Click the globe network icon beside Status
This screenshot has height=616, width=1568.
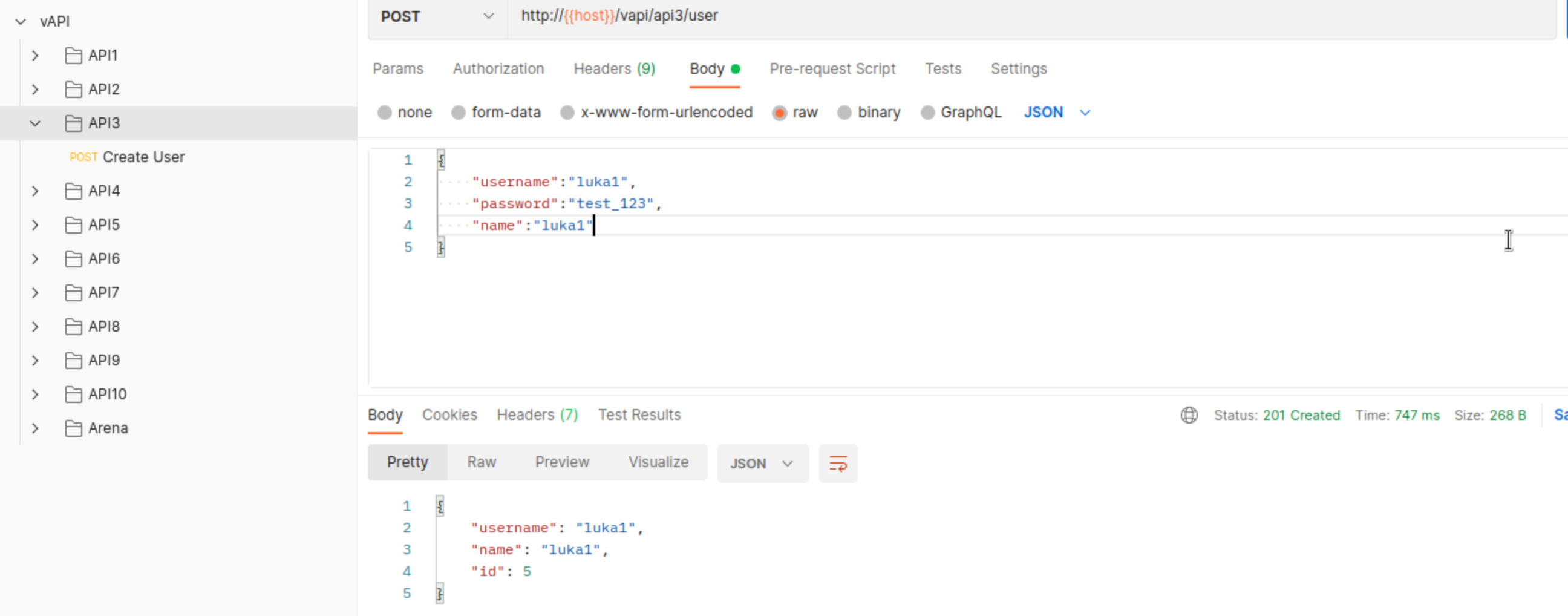[1189, 415]
